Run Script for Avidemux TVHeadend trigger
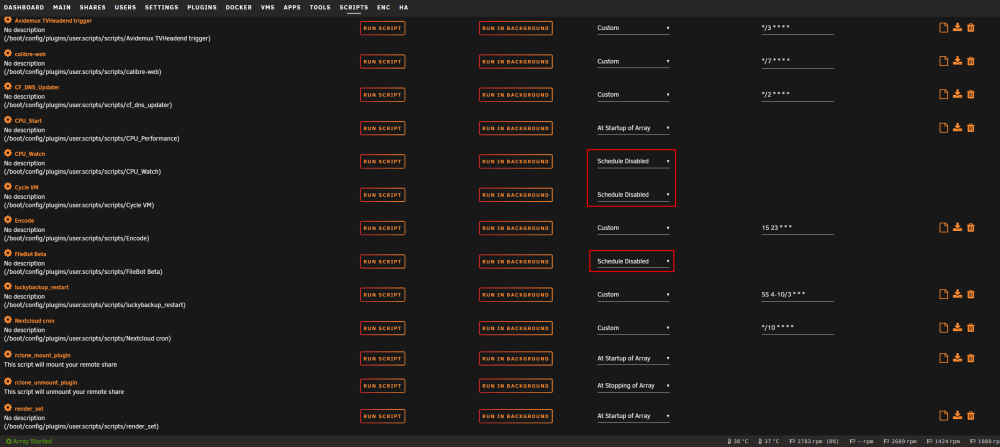 coord(383,28)
